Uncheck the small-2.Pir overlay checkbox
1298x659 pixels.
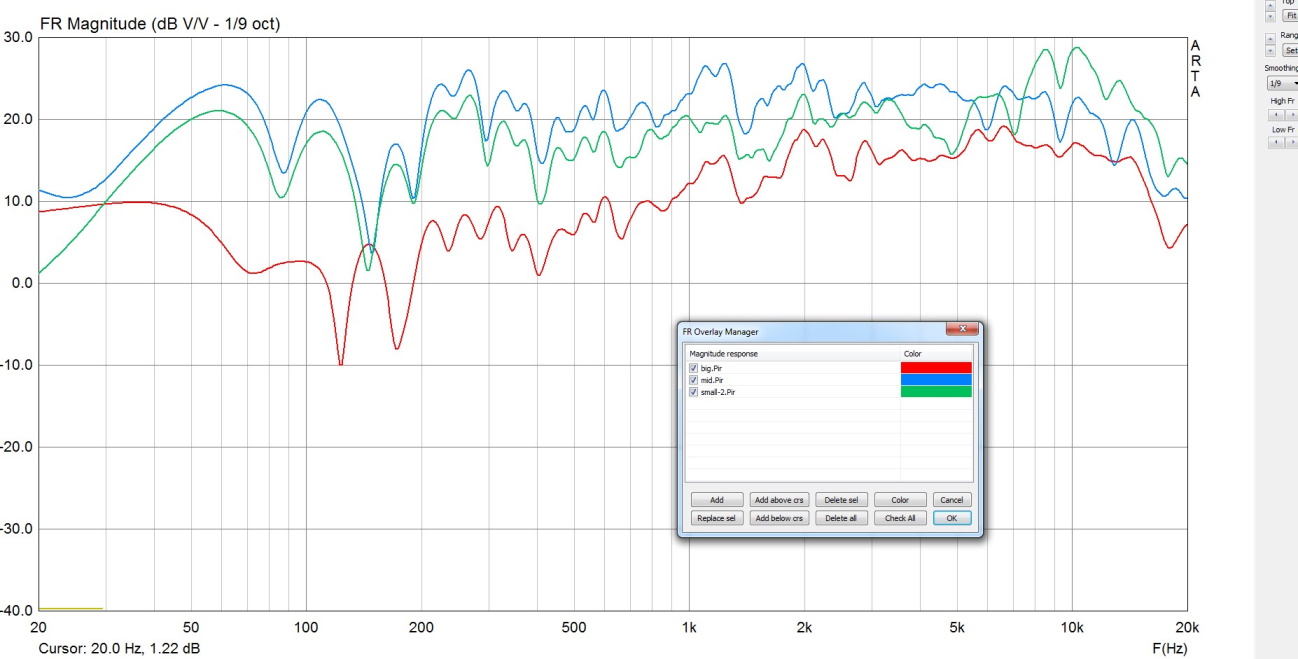pyautogui.click(x=693, y=392)
